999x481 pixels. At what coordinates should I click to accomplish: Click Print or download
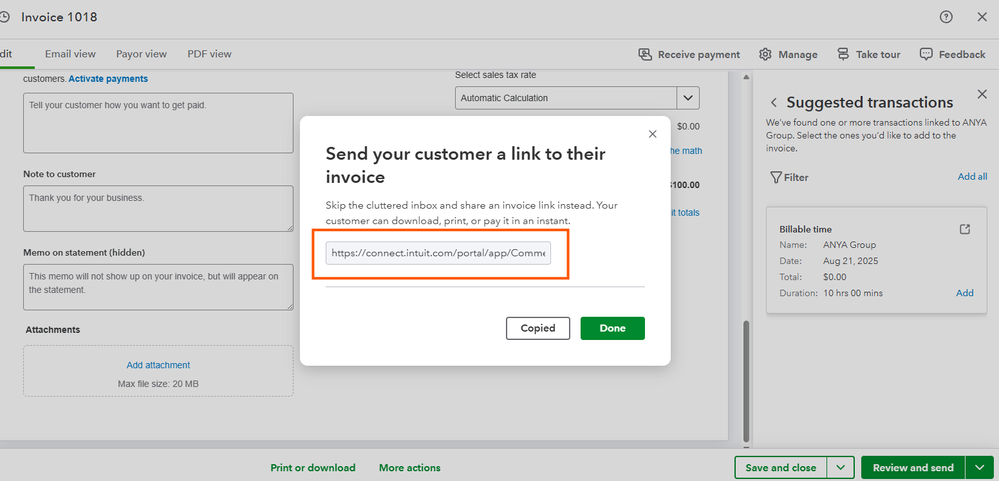313,468
